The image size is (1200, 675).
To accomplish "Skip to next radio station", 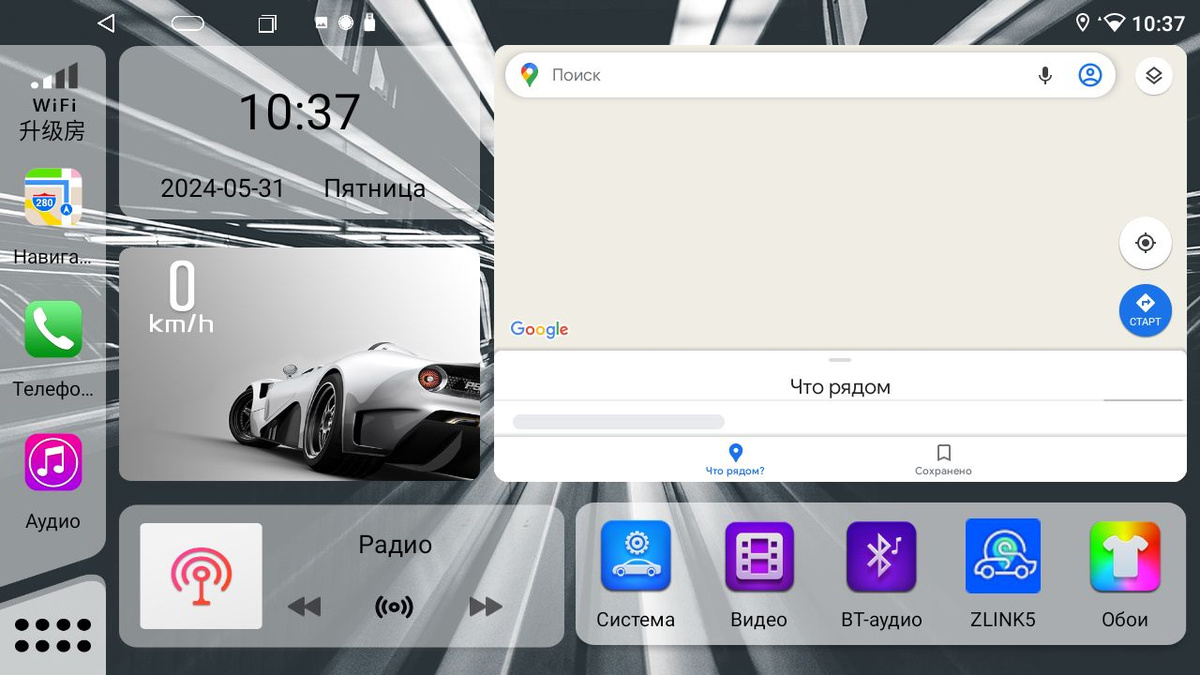I will [x=485, y=606].
